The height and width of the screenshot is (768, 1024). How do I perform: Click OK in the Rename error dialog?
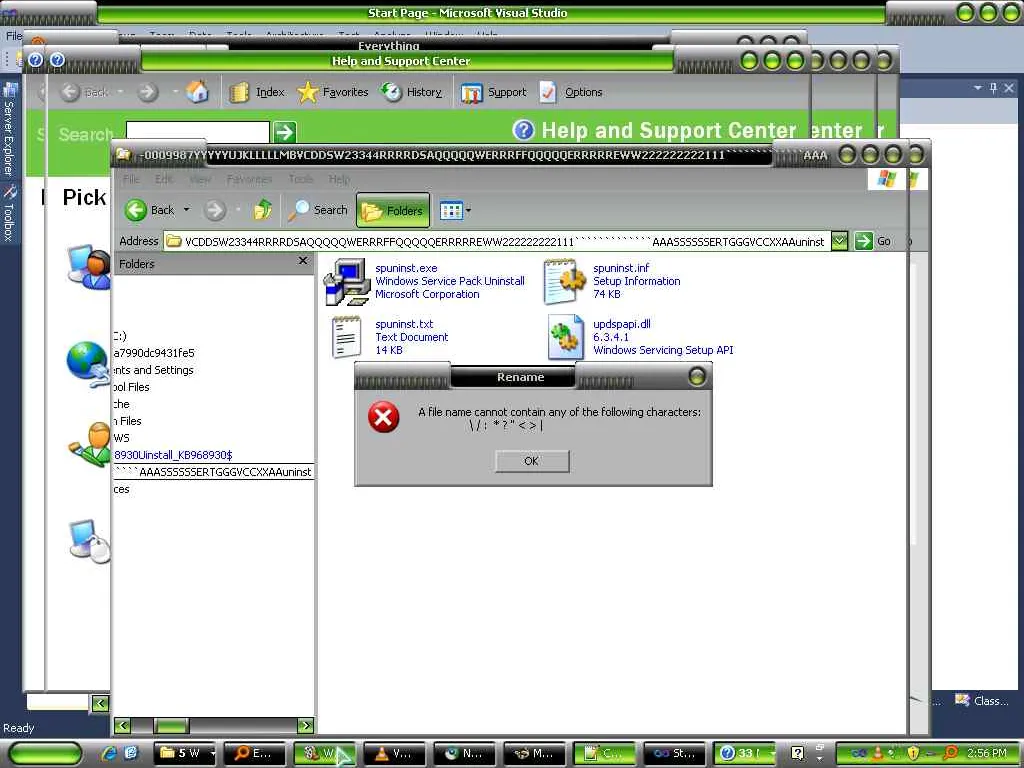532,461
